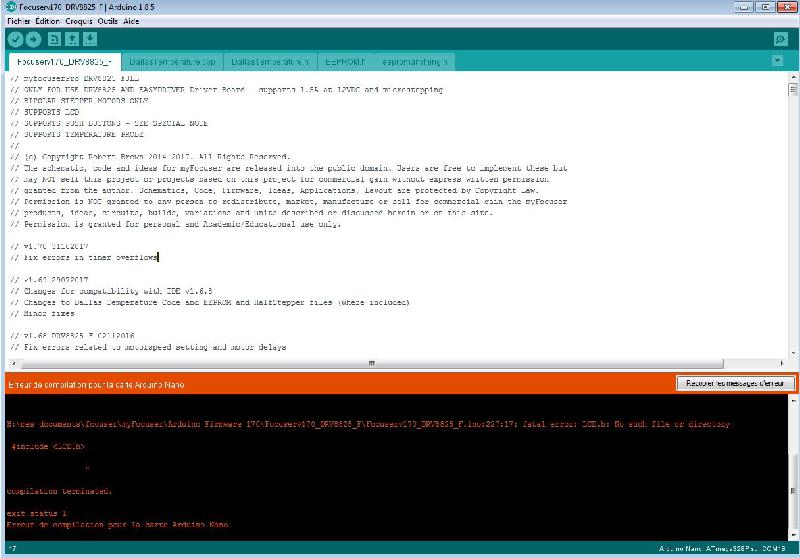Click the Verify sketch checkmark icon
The width and height of the screenshot is (800, 558).
tap(15, 39)
